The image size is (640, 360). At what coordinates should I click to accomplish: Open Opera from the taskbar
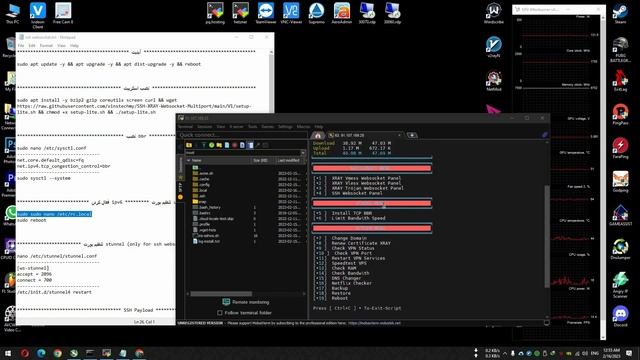[24, 353]
